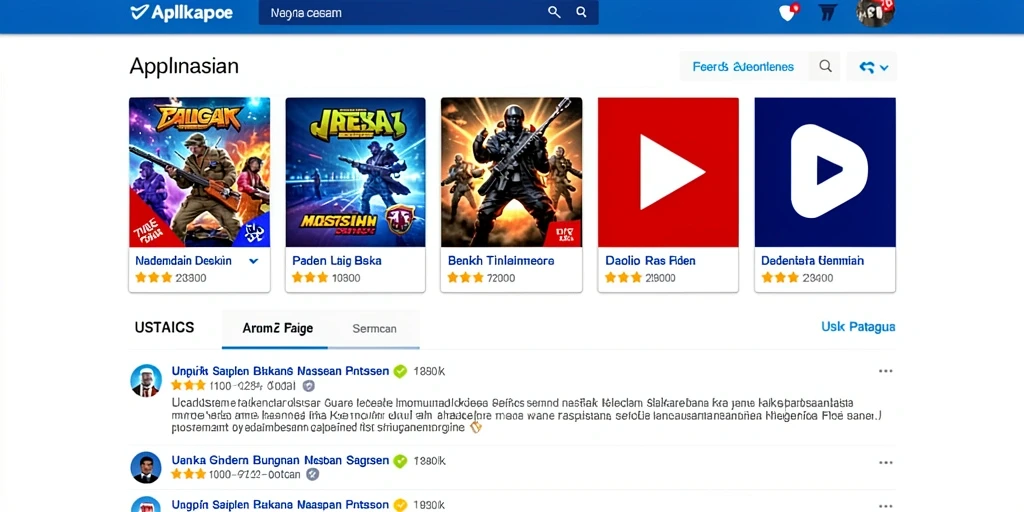Viewport: 1024px width, 512px height.
Task: Click star rating of Daolio Ras Fiden card
Action: [623, 278]
